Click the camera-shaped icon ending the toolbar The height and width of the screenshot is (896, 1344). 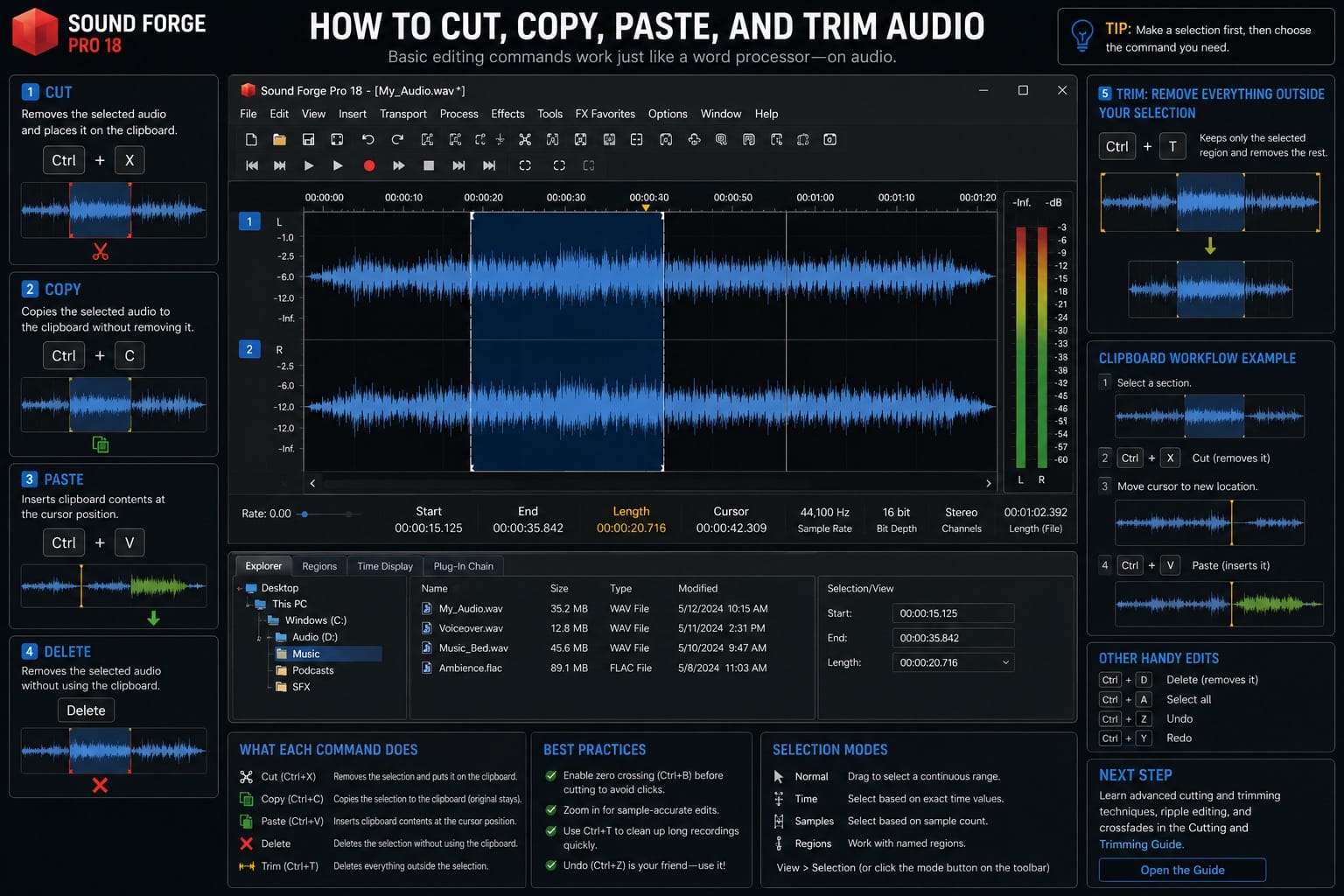click(x=829, y=139)
